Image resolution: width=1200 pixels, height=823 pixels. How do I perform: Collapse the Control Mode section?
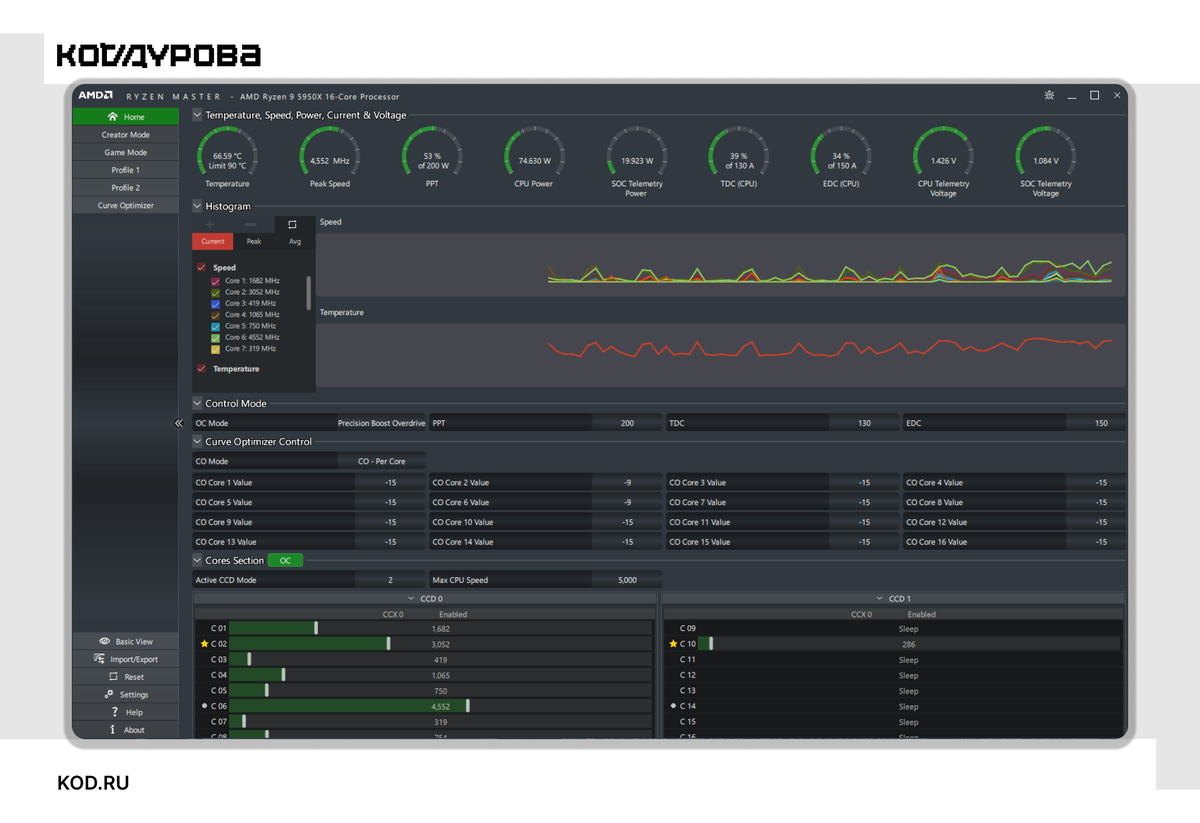pyautogui.click(x=197, y=404)
